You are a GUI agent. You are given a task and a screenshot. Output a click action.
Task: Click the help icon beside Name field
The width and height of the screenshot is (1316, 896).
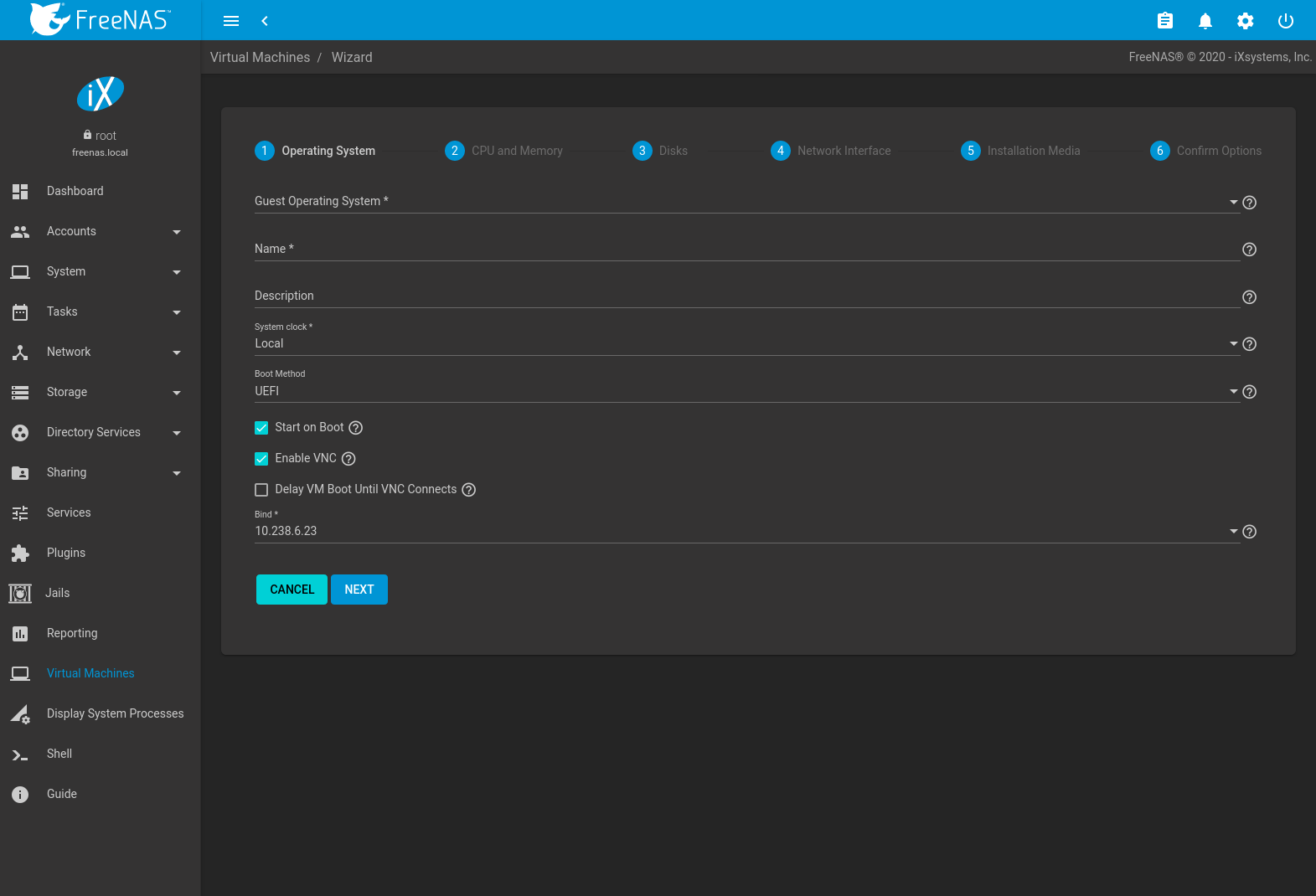pyautogui.click(x=1249, y=250)
